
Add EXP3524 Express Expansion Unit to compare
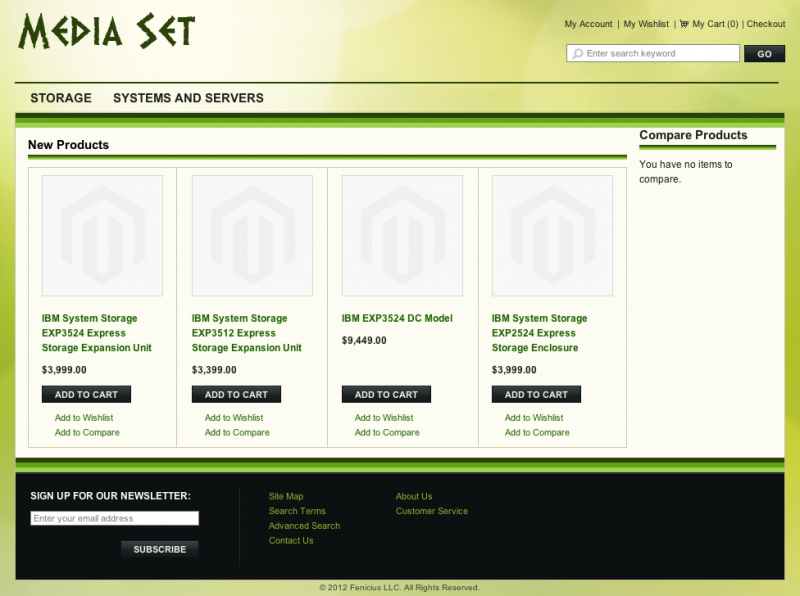point(87,433)
